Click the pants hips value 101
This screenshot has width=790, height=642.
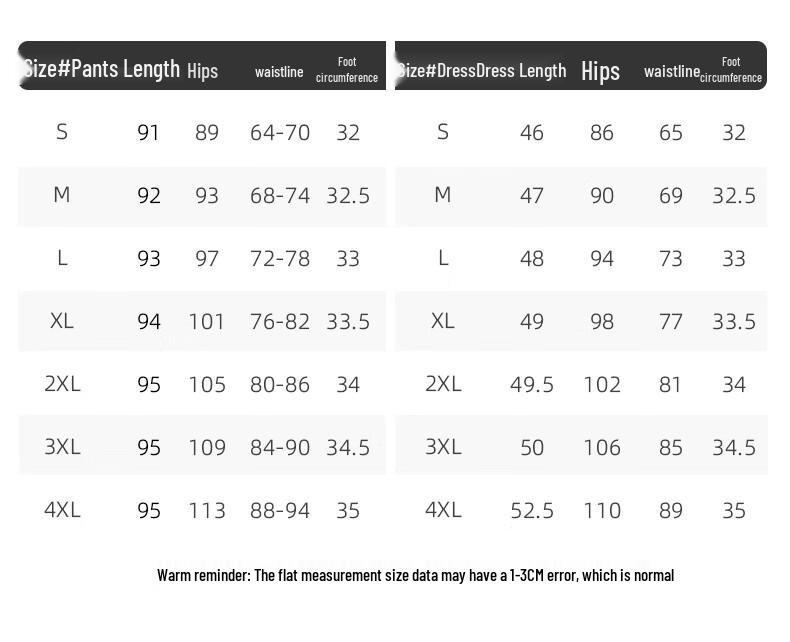[x=207, y=322]
